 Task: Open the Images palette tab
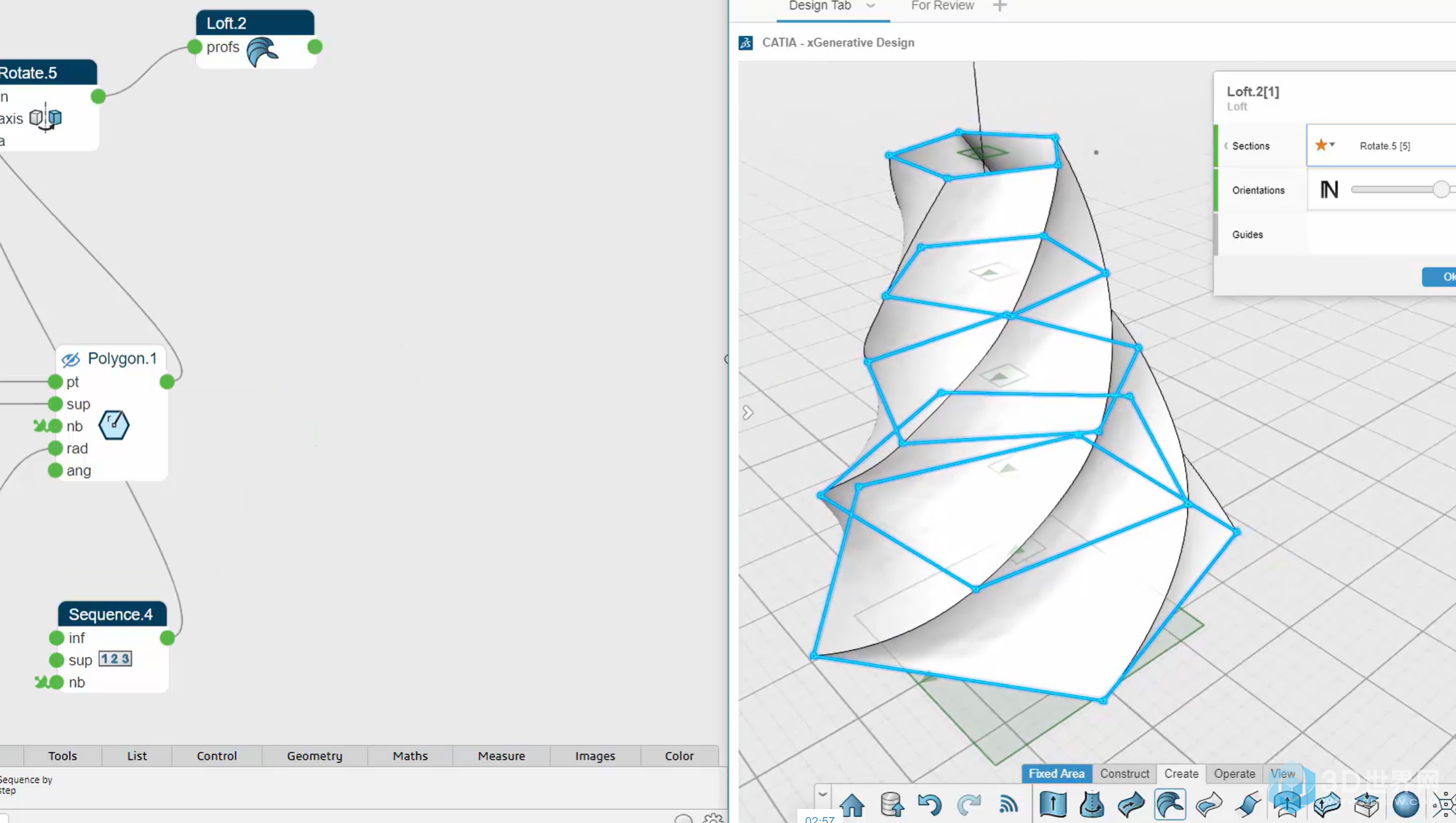pos(595,756)
